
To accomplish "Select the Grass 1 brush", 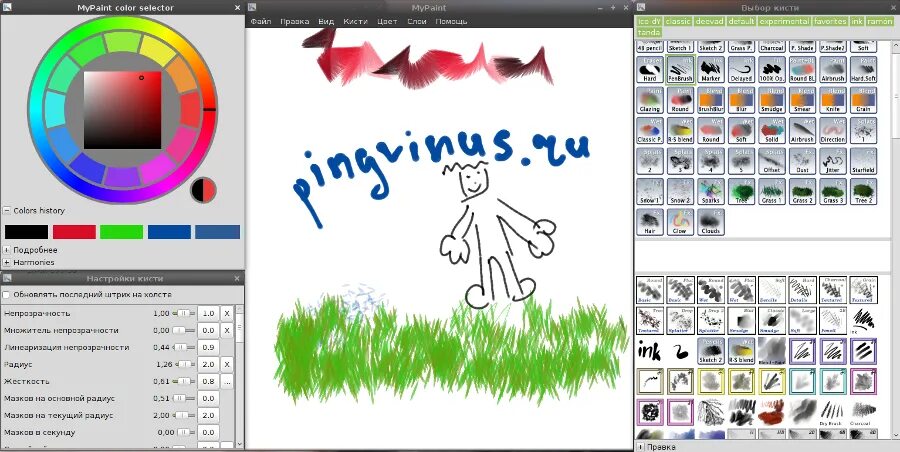I will [x=772, y=192].
